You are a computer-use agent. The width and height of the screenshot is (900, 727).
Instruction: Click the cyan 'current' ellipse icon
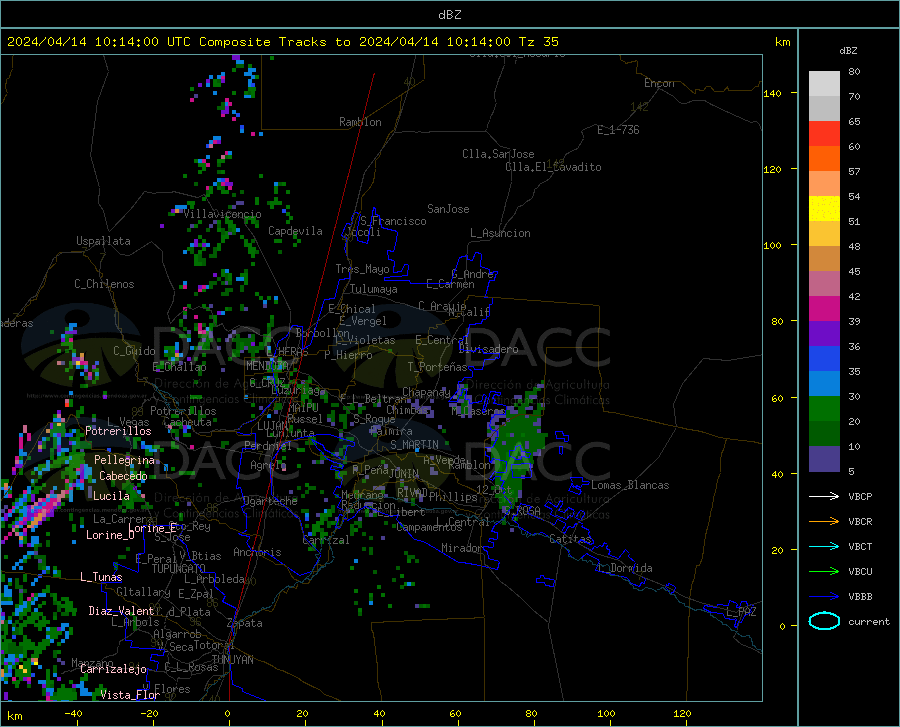[824, 621]
